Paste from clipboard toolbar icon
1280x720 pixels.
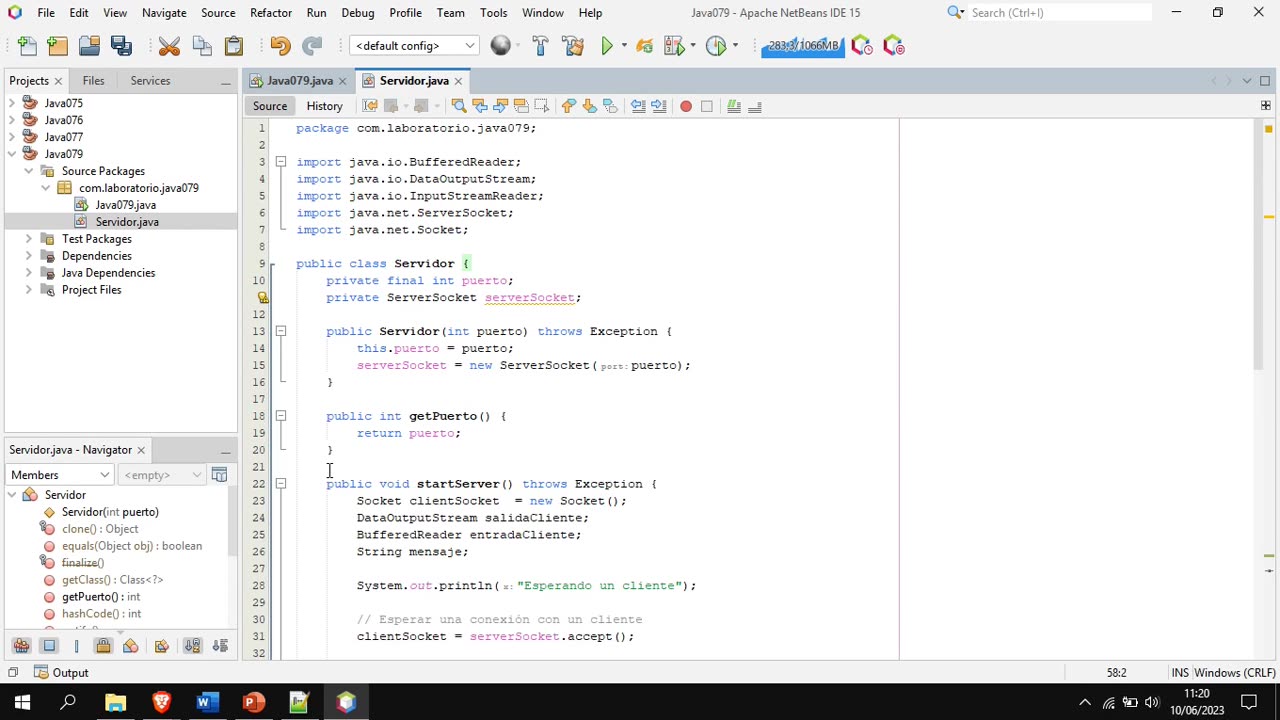tap(233, 46)
